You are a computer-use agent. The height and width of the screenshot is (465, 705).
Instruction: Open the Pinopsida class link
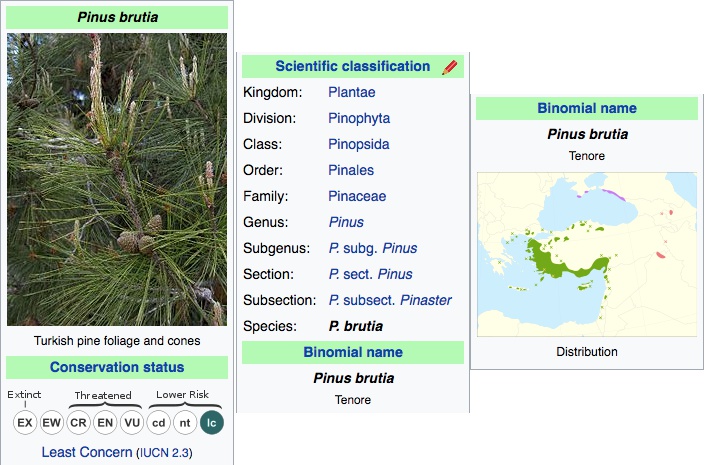358,144
